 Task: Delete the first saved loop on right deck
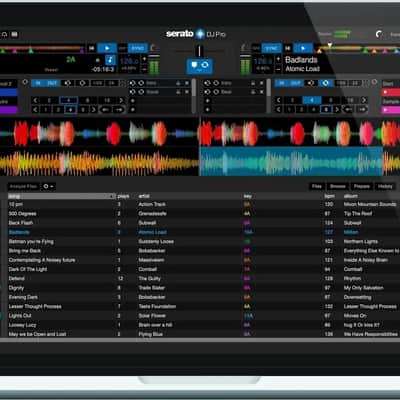262,83
